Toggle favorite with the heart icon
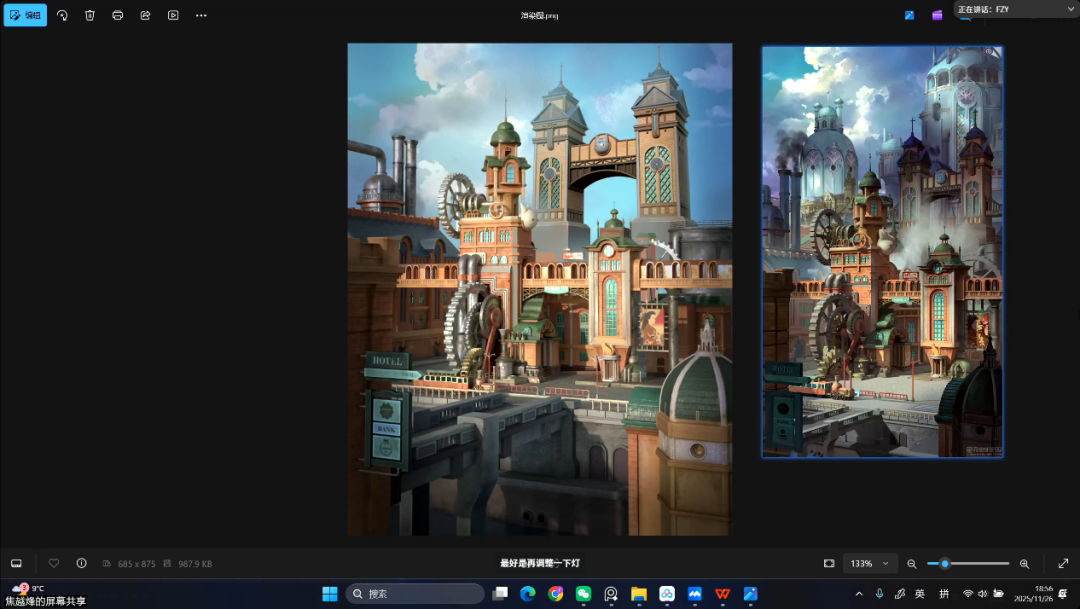This screenshot has width=1080, height=609. pos(54,563)
